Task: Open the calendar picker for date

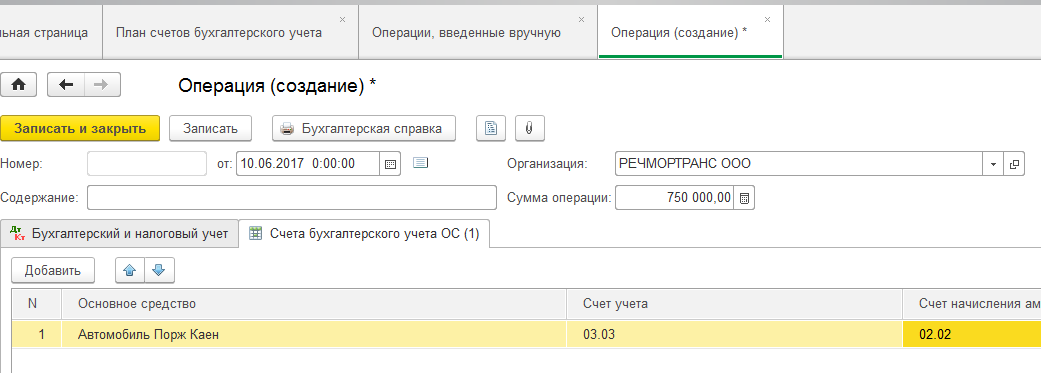Action: [x=390, y=163]
